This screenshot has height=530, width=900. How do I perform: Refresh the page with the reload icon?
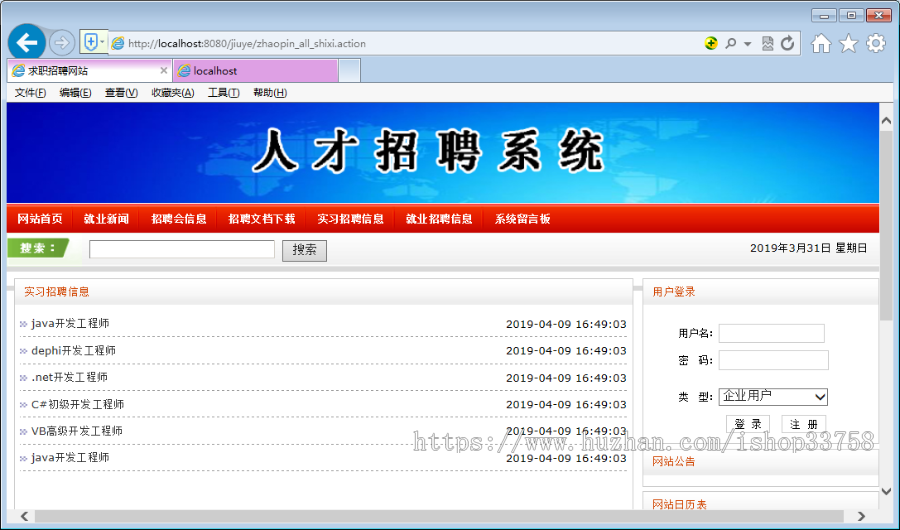tap(788, 43)
